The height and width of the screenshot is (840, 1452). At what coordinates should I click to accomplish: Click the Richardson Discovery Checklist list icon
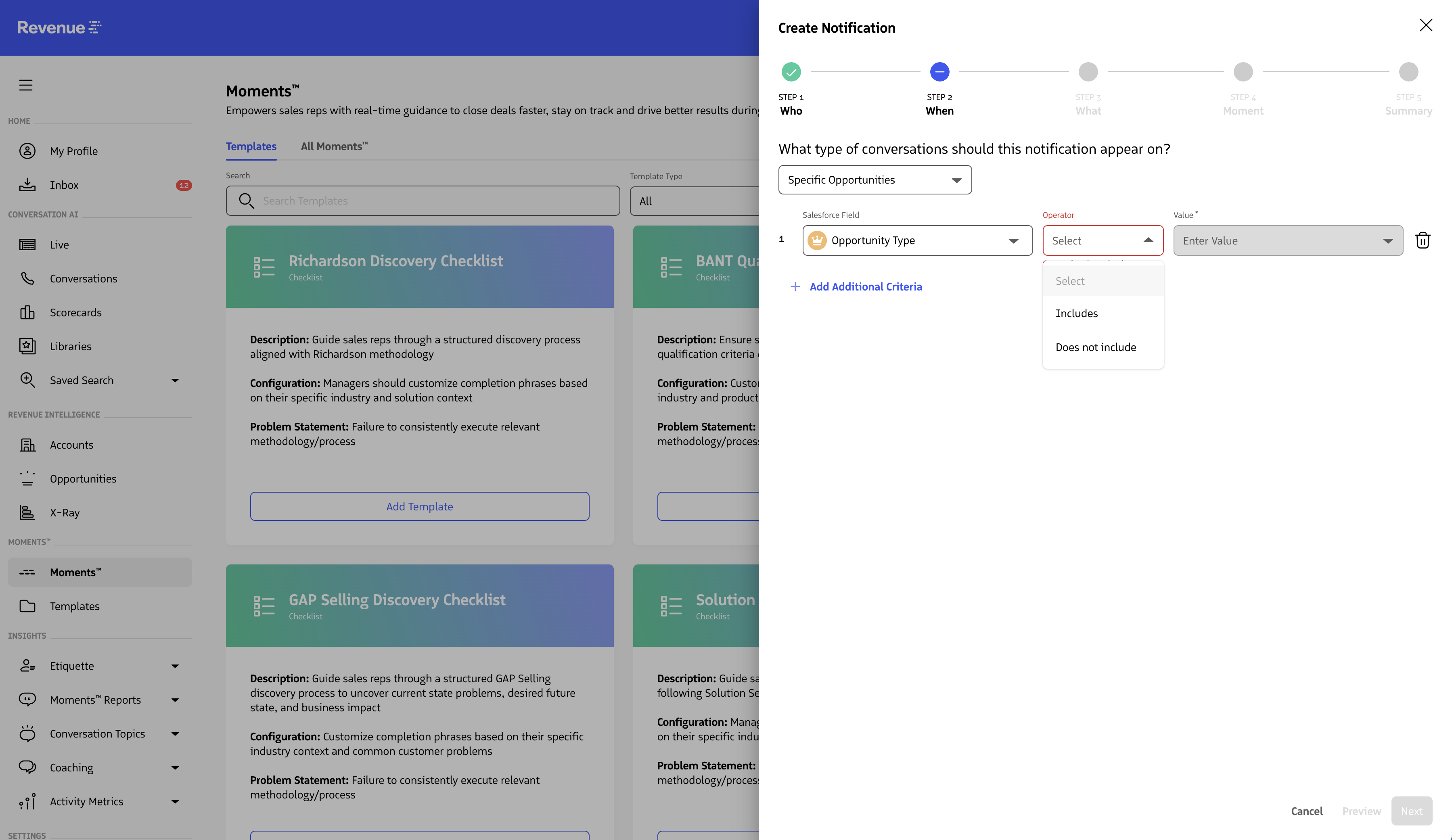[x=264, y=267]
